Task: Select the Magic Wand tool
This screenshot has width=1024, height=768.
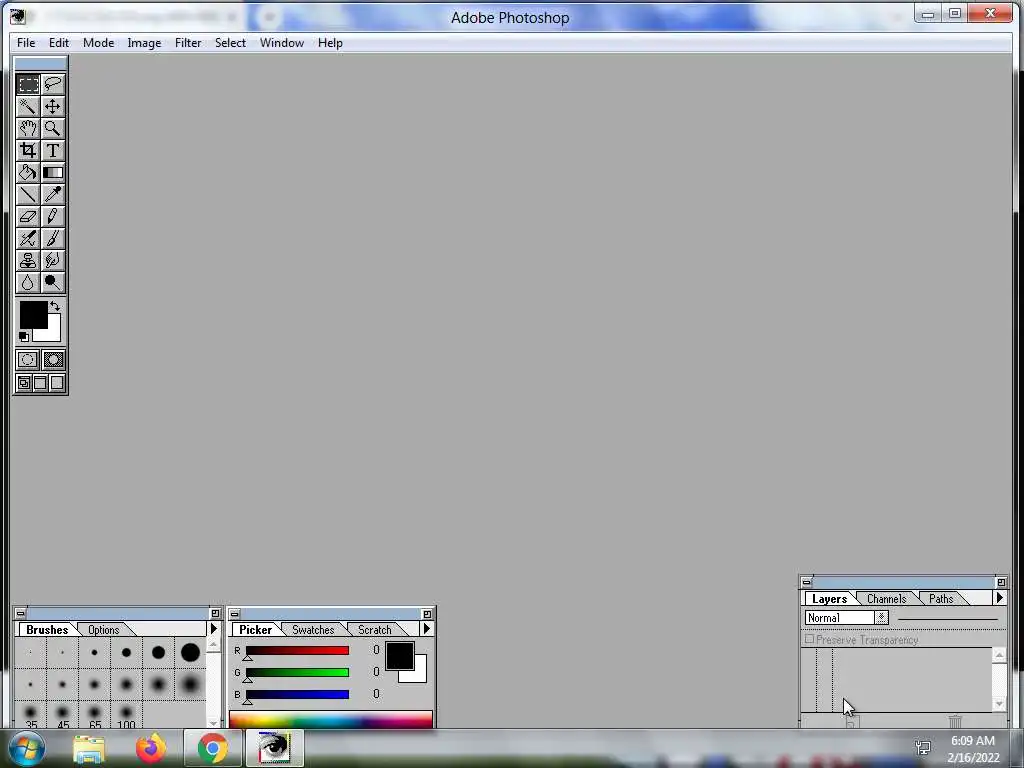Action: (28, 106)
